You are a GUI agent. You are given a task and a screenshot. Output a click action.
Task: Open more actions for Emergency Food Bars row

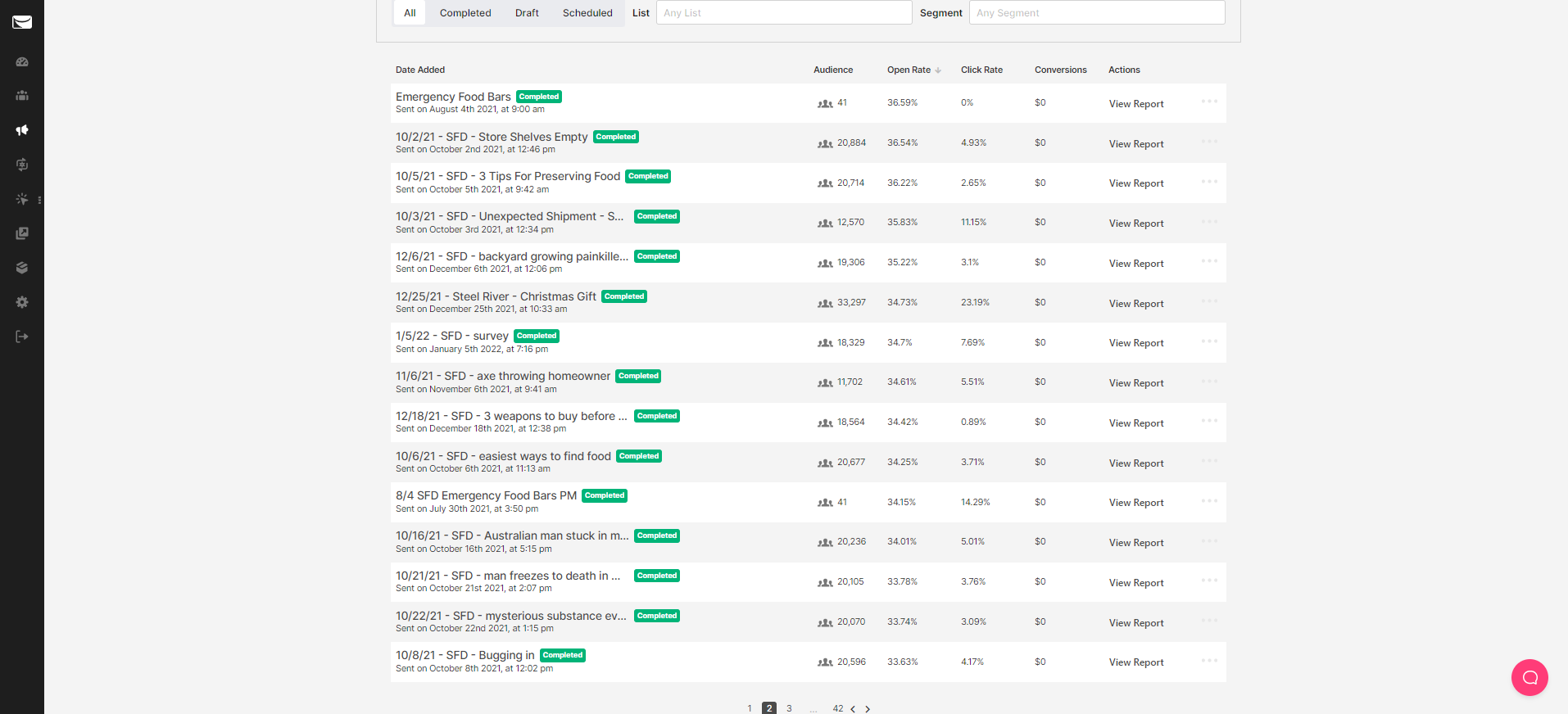coord(1209,102)
